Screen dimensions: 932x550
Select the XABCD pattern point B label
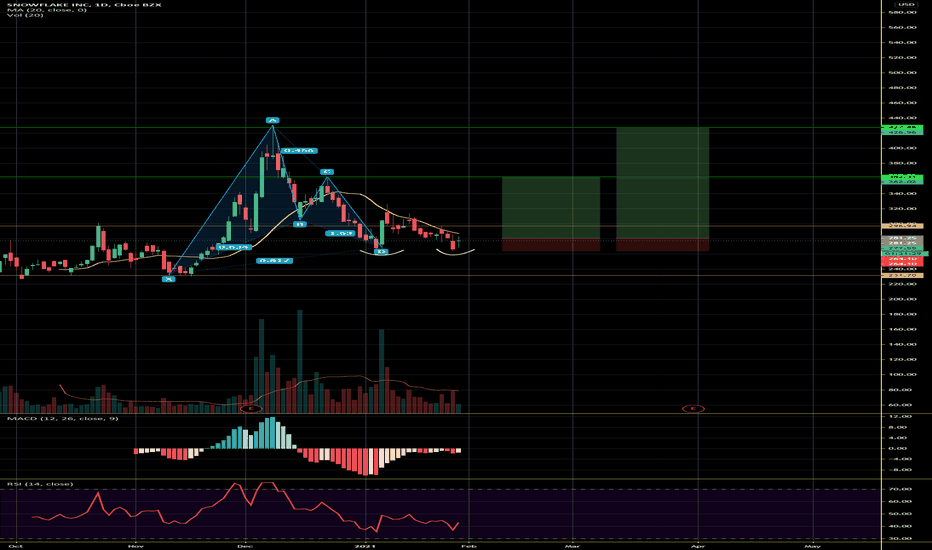pyautogui.click(x=300, y=224)
